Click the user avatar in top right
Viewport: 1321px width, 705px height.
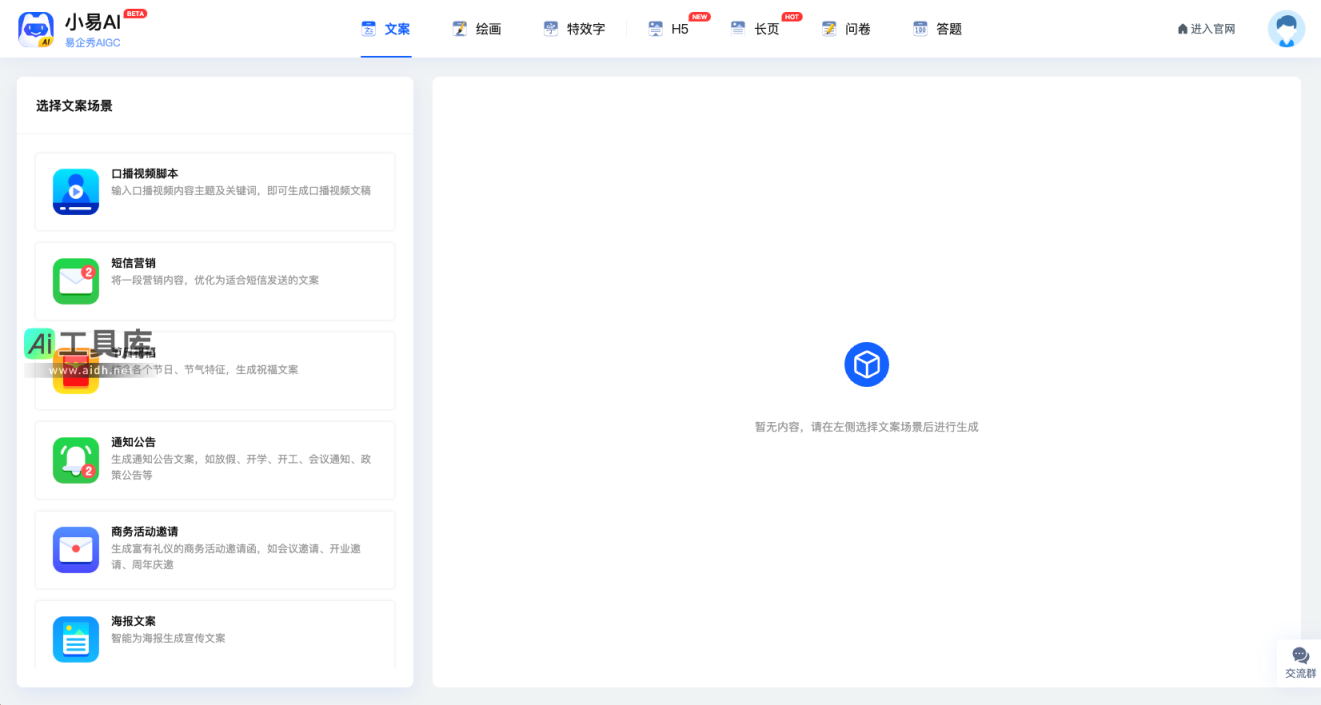point(1286,28)
